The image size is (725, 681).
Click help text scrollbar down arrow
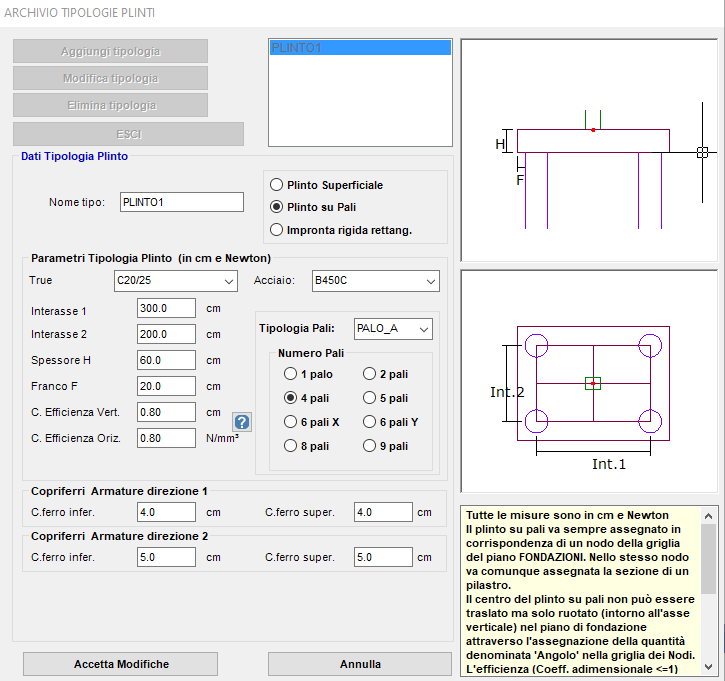[x=708, y=667]
